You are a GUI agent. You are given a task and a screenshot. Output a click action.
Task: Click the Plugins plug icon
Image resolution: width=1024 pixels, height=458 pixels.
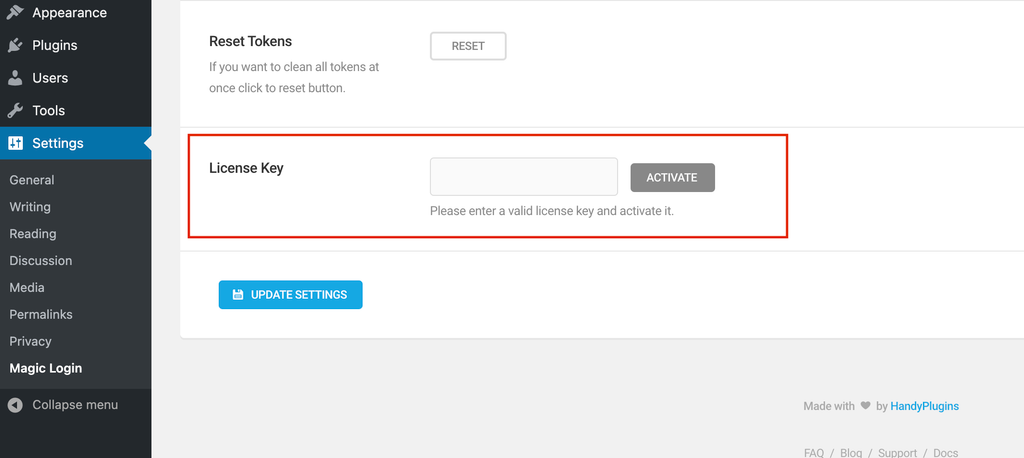click(15, 45)
